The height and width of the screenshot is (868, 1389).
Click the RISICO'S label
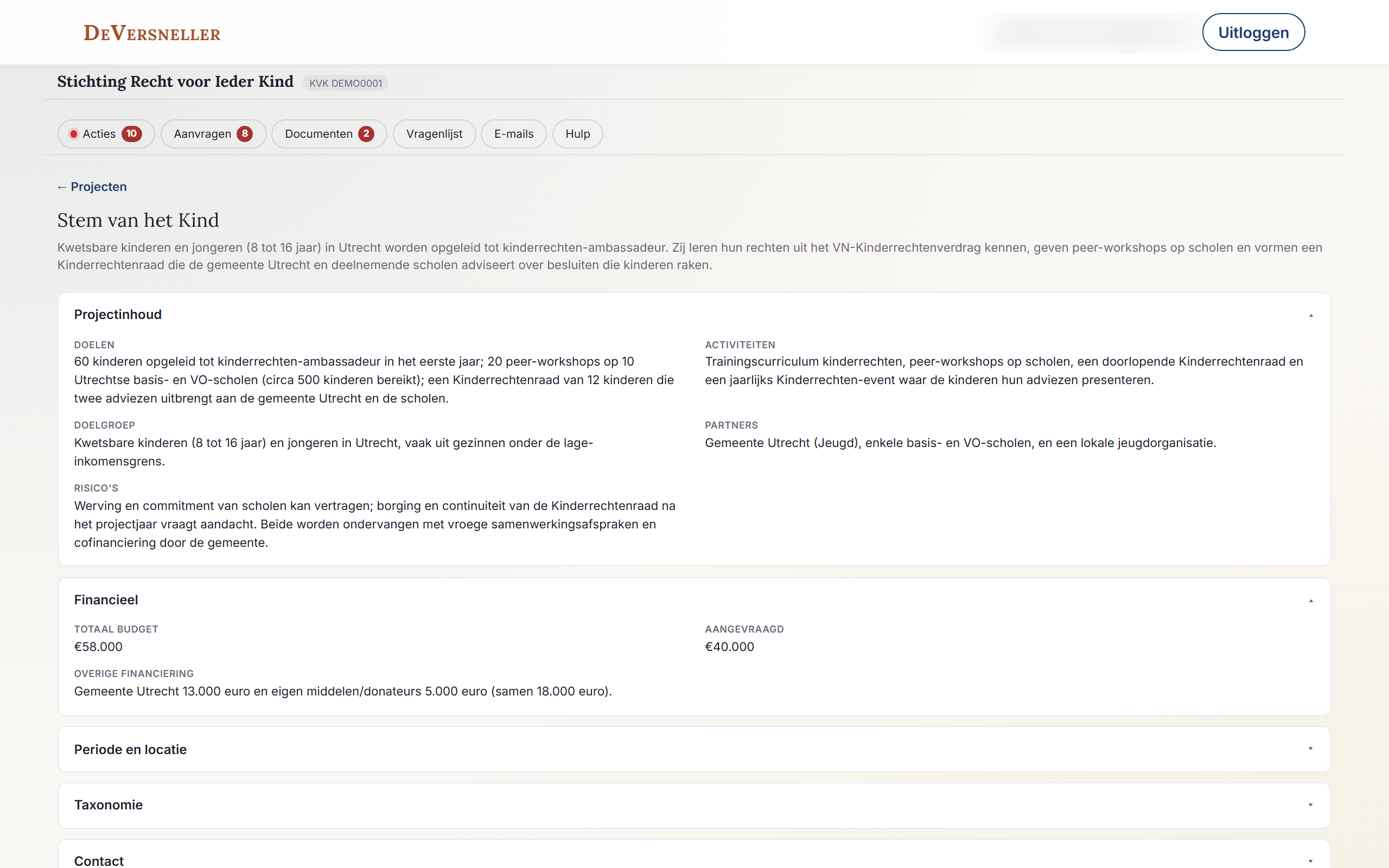[96, 489]
